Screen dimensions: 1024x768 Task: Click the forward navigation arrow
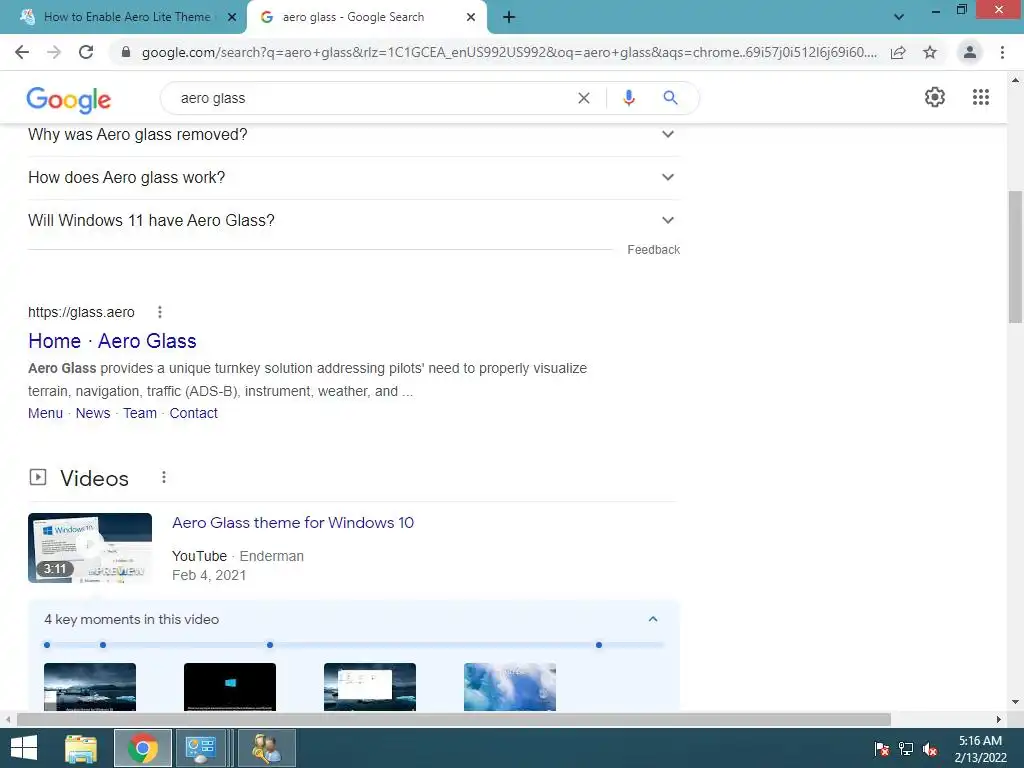coord(54,52)
